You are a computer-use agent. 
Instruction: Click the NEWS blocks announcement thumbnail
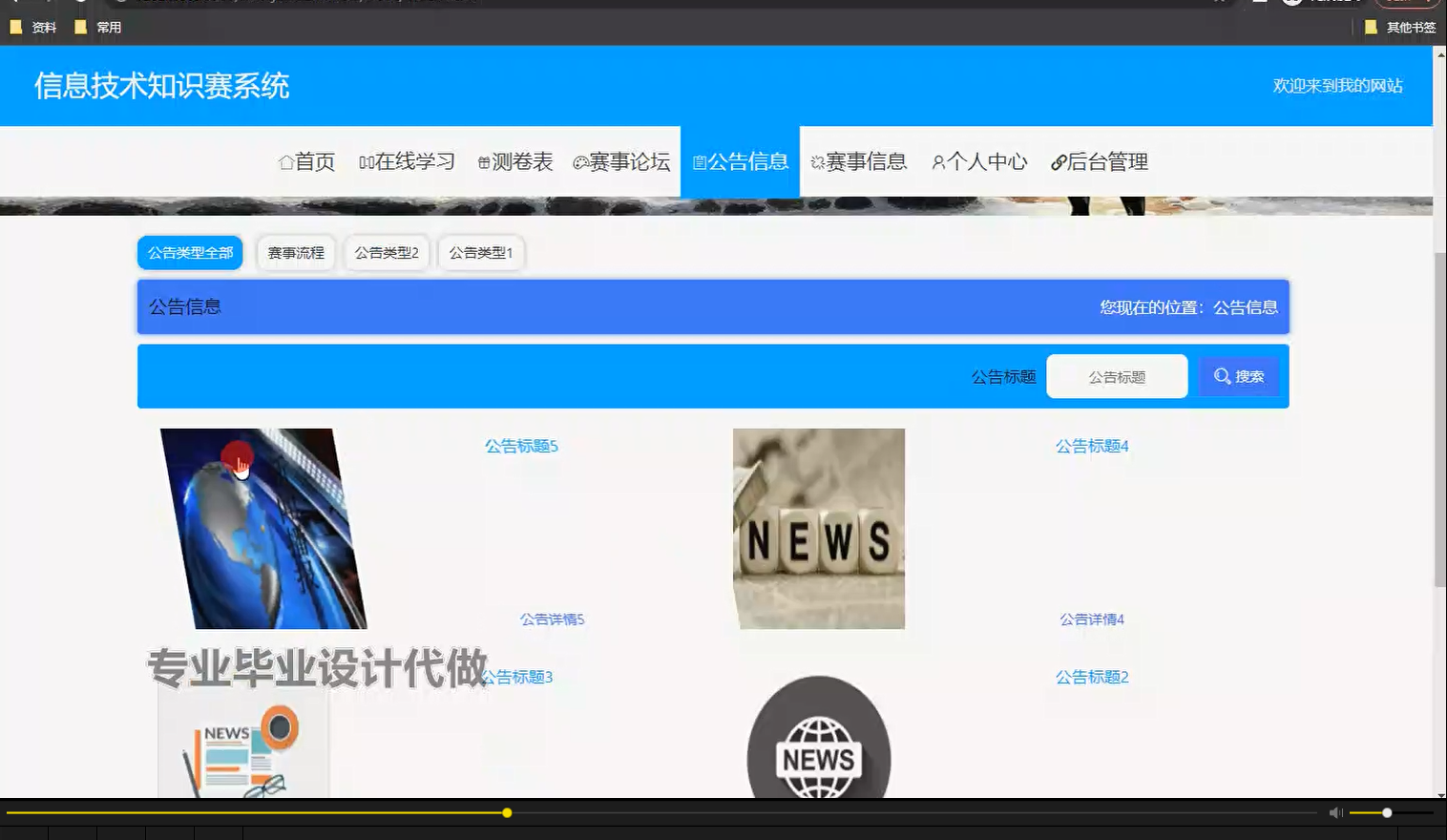(818, 529)
